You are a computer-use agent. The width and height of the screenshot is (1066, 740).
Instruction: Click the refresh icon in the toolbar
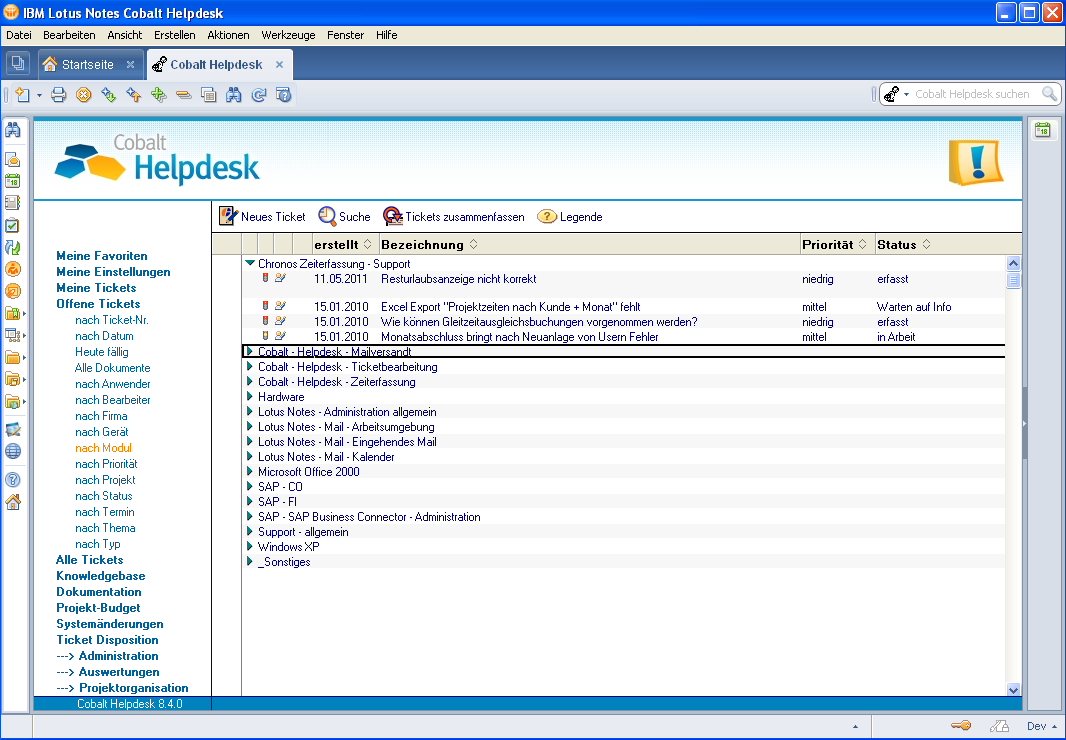(x=258, y=95)
